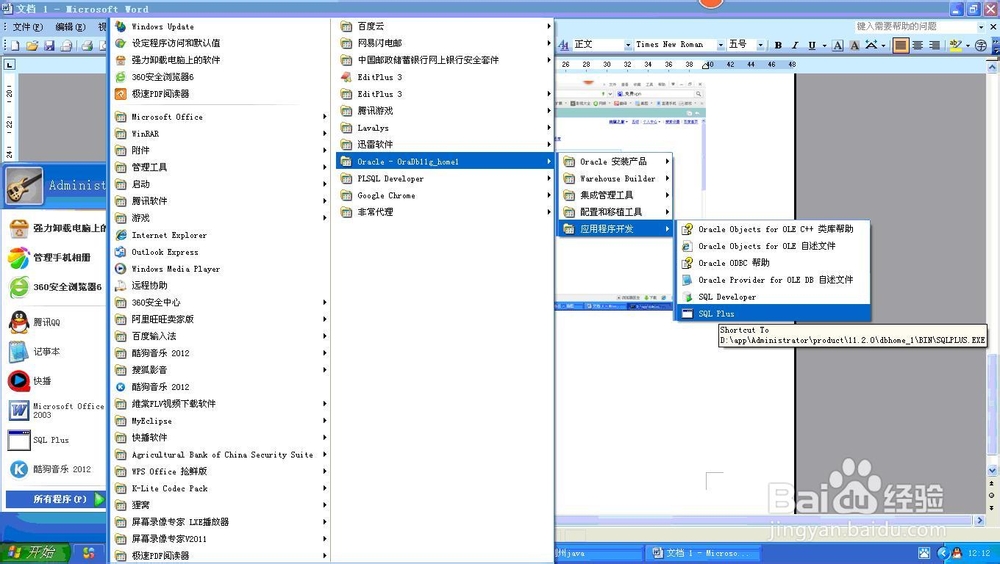Click Word's New document icon
The width and height of the screenshot is (1000, 564).
pyautogui.click(x=15, y=45)
